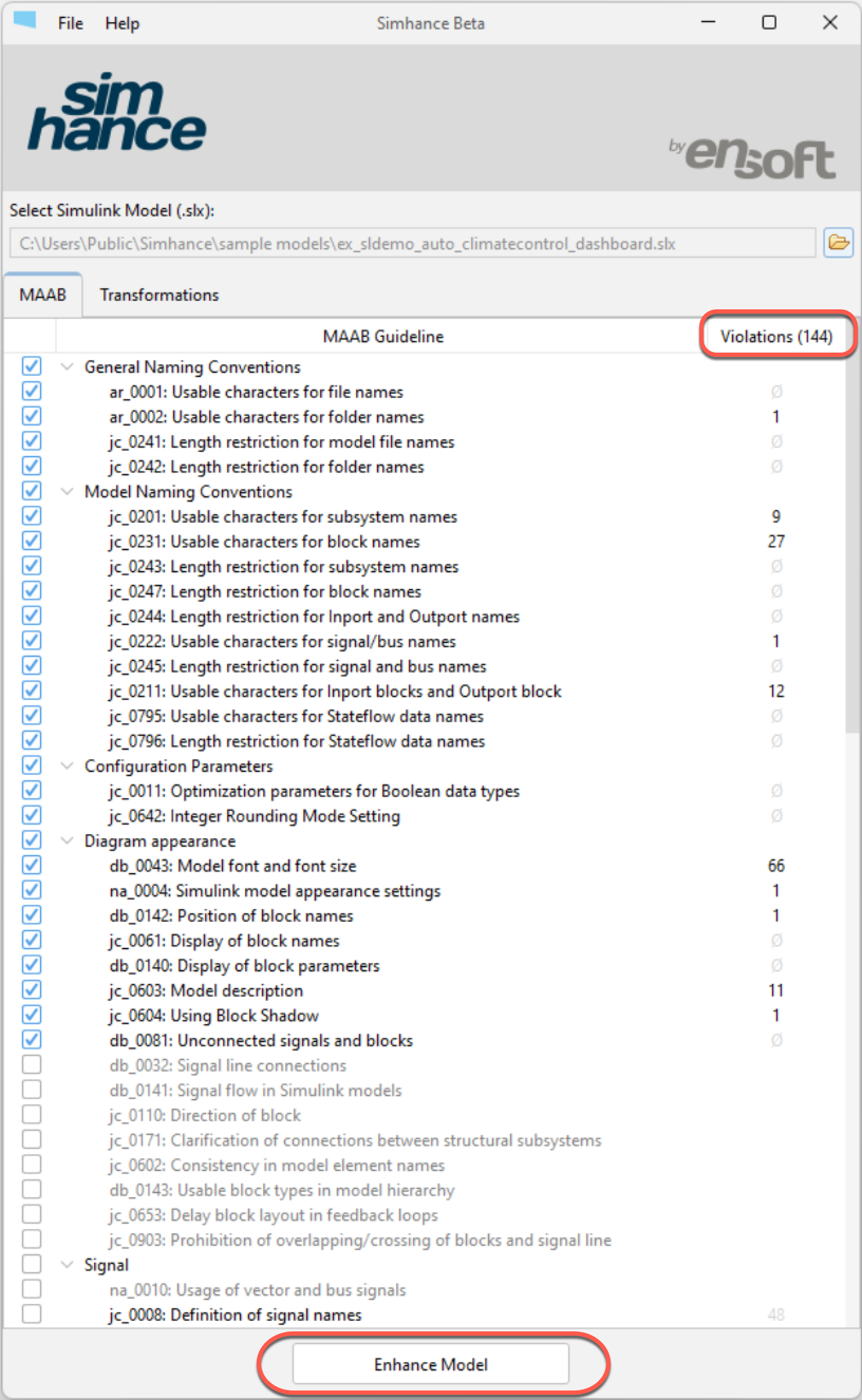The height and width of the screenshot is (1400, 862).
Task: Click the folder browse icon for model path
Action: click(x=838, y=243)
